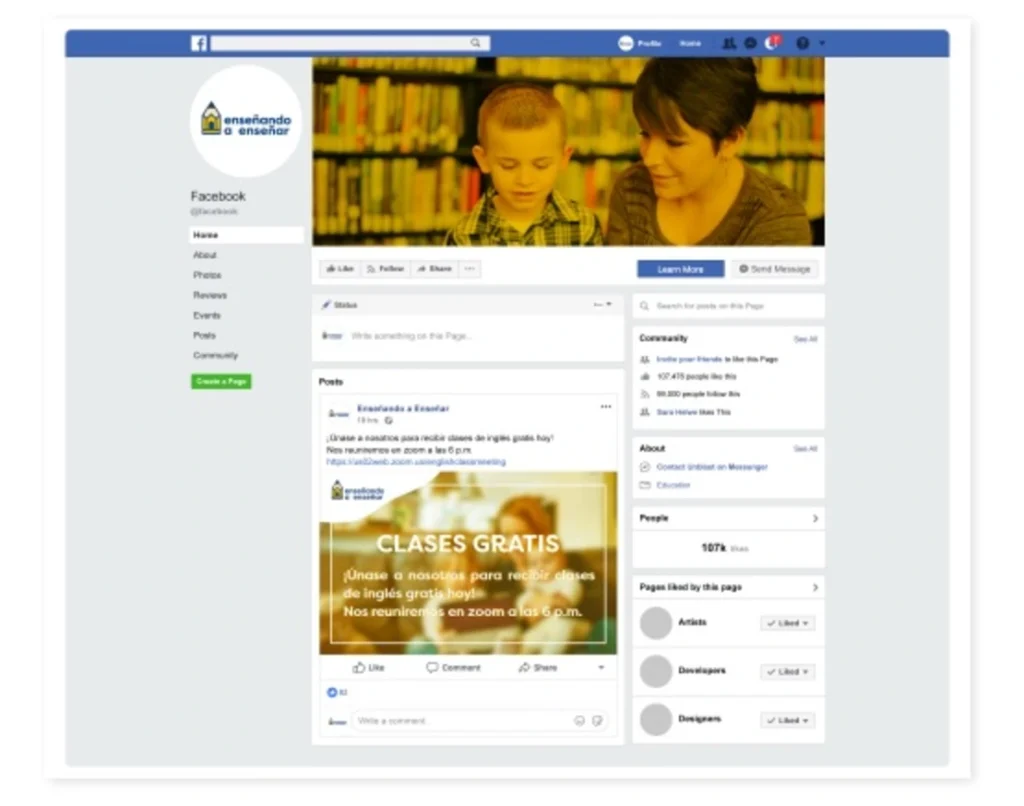The width and height of the screenshot is (1024, 806).
Task: Click the green Create a Page button
Action: click(221, 381)
